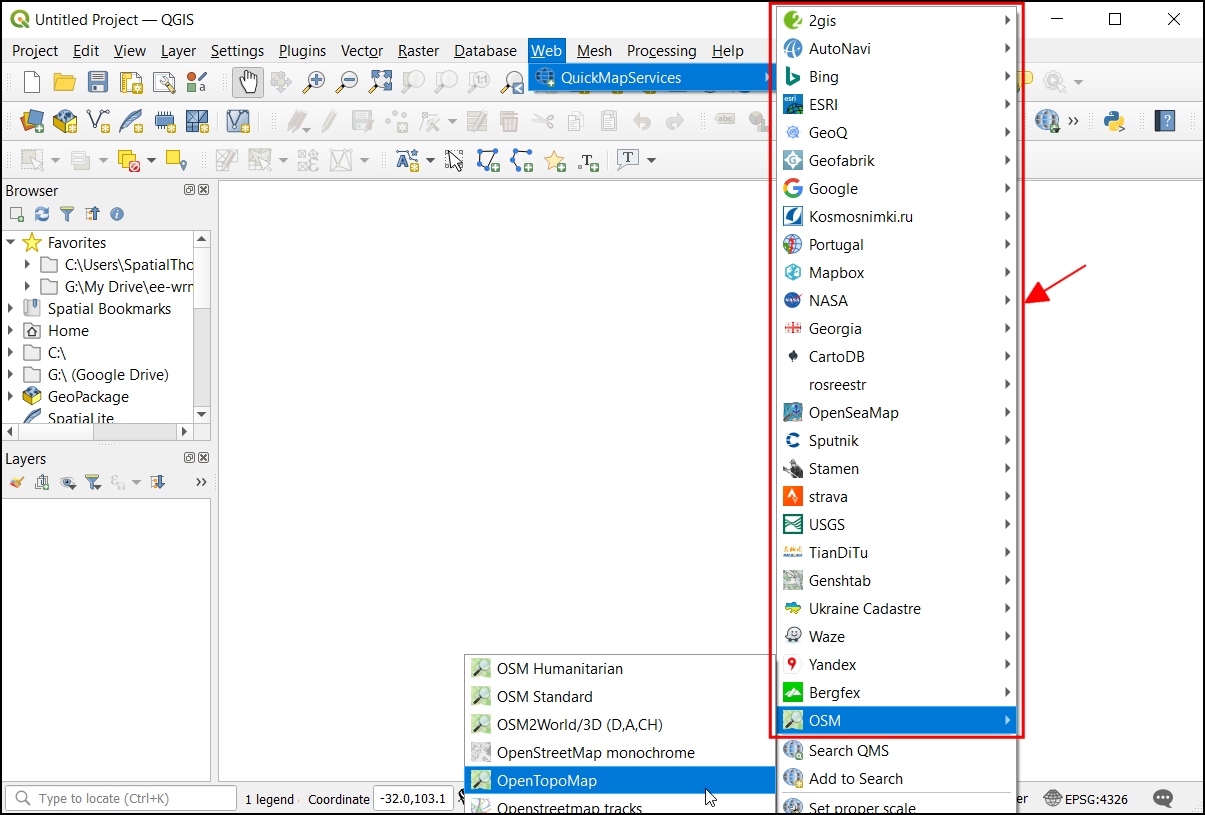Screen dimensions: 1205x815
Task: Click the star Create Point annotation icon
Action: point(555,160)
